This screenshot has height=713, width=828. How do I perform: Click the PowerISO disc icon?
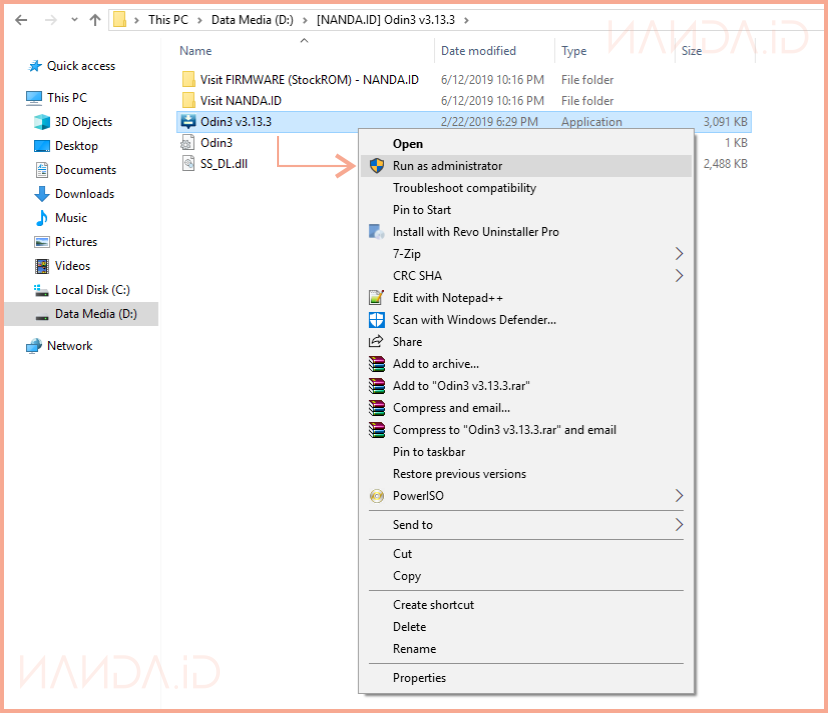(x=376, y=496)
